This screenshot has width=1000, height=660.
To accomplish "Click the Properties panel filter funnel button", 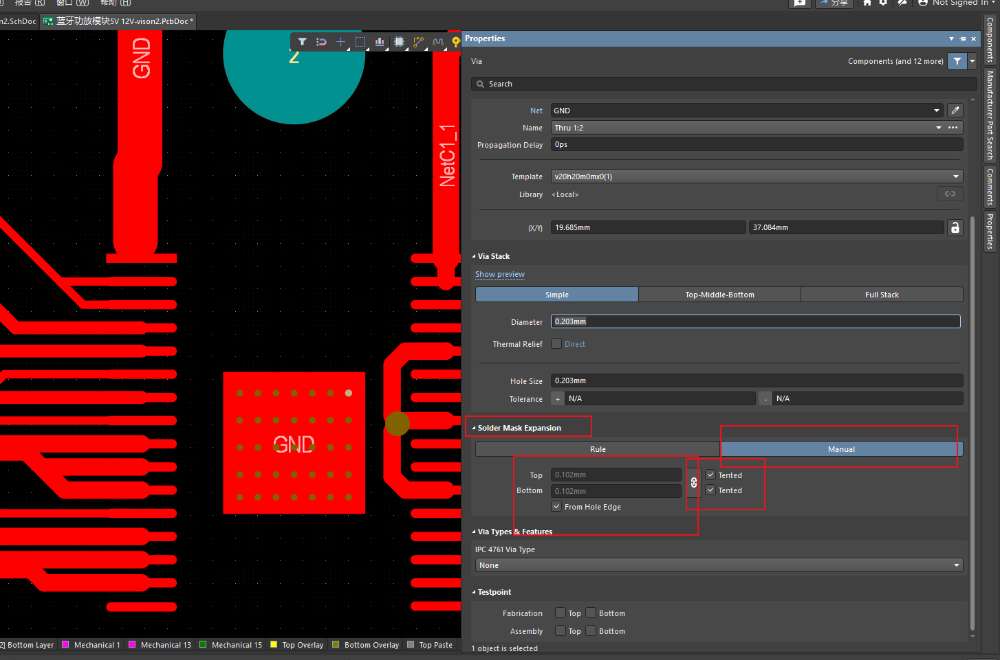I will click(x=957, y=61).
